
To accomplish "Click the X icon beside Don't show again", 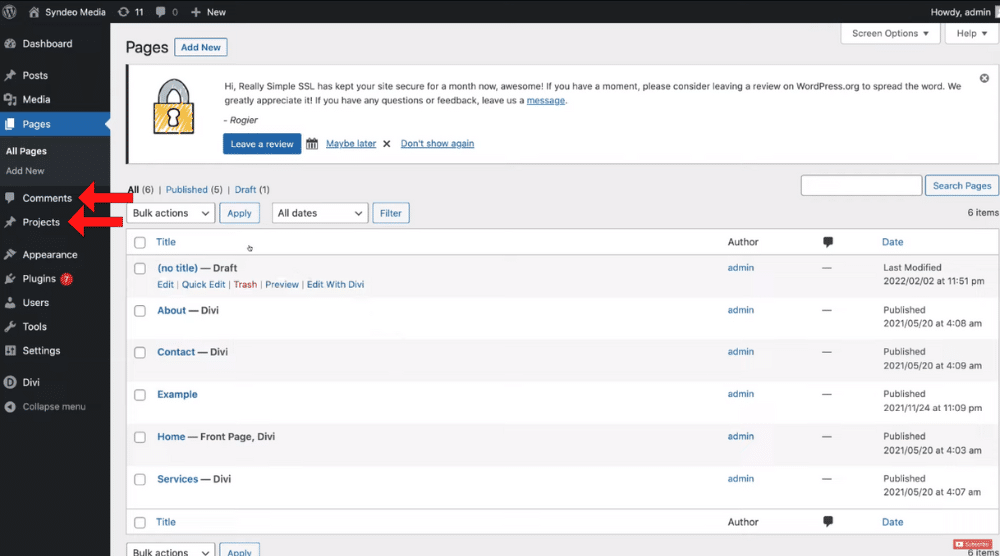I will (x=386, y=143).
